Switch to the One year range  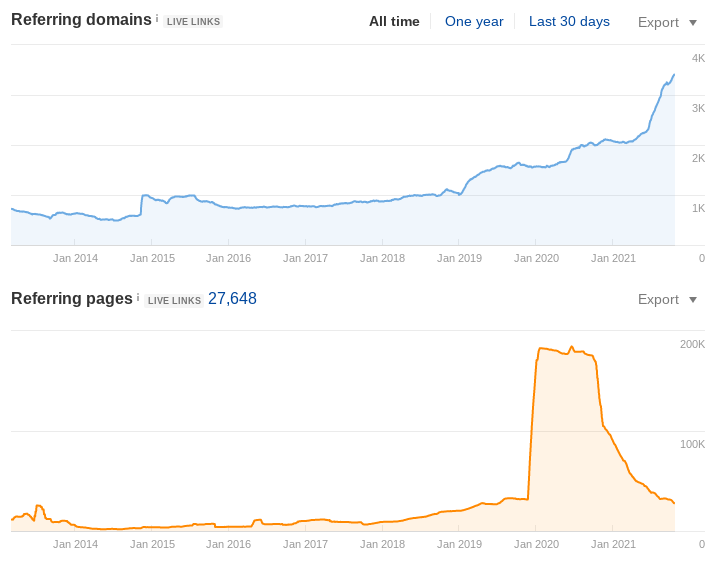coord(474,21)
